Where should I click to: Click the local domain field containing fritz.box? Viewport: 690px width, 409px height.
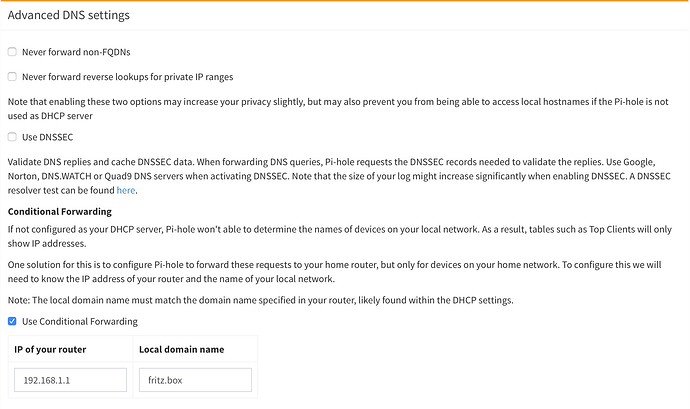click(195, 380)
